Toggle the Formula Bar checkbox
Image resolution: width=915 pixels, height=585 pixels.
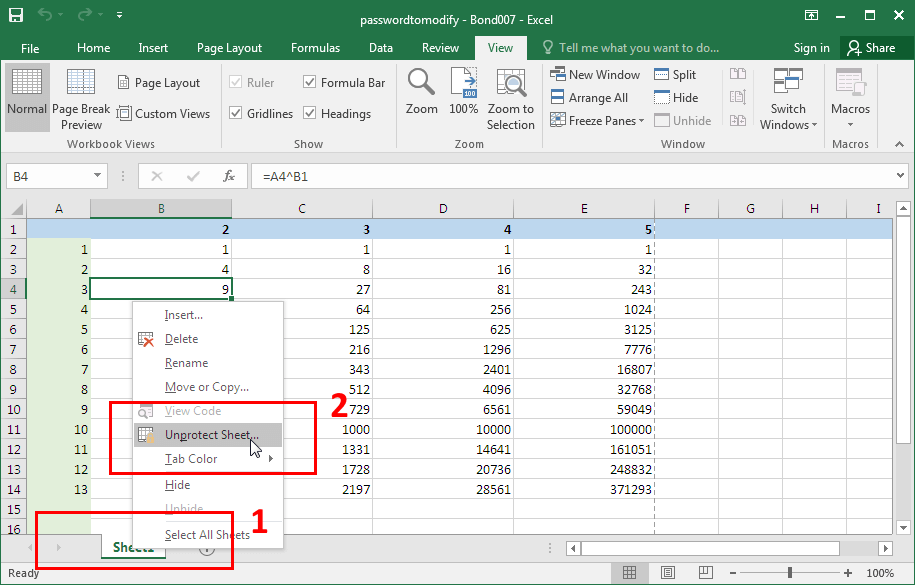coord(310,82)
